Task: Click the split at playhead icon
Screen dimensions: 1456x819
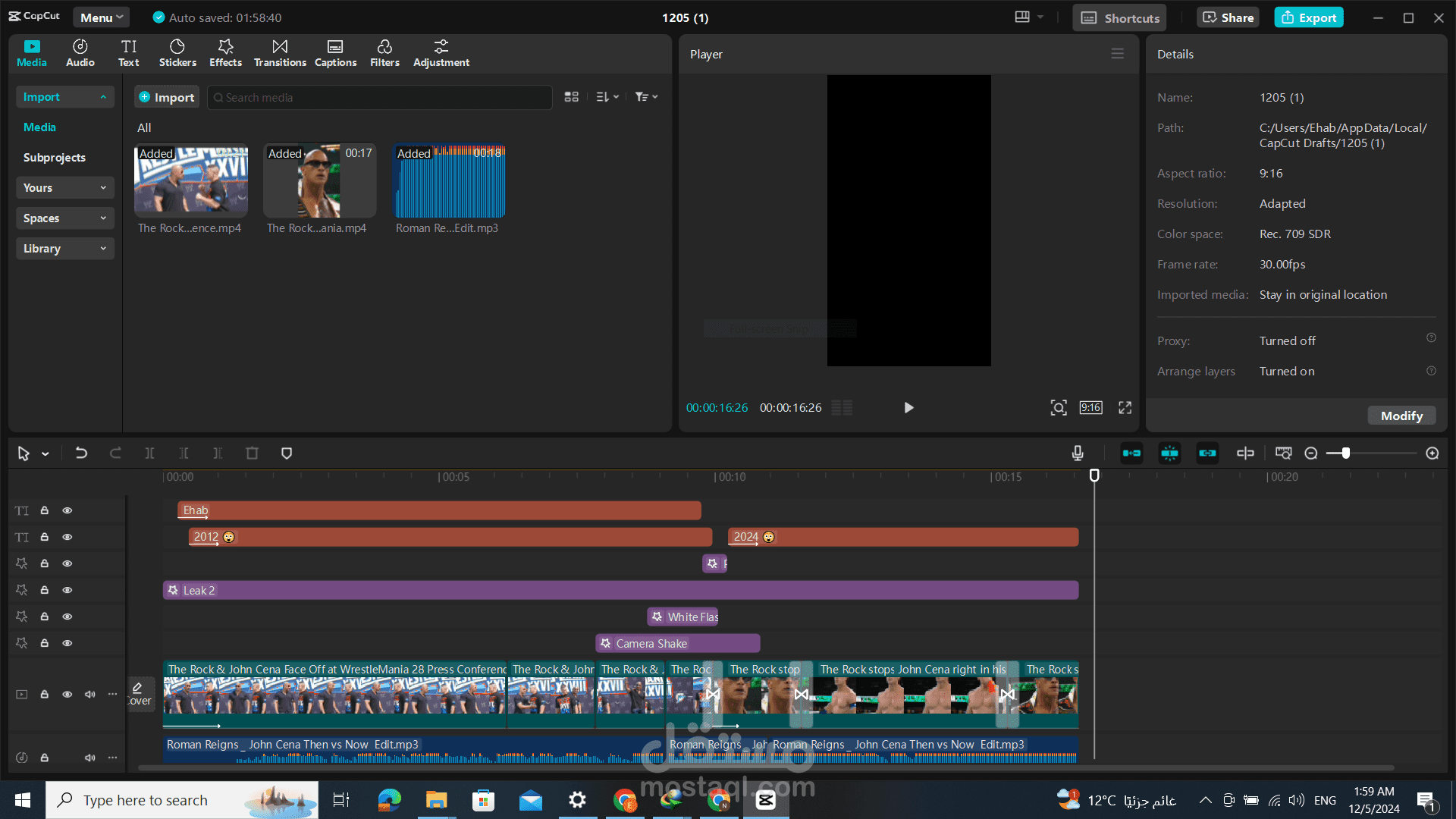Action: click(x=150, y=453)
